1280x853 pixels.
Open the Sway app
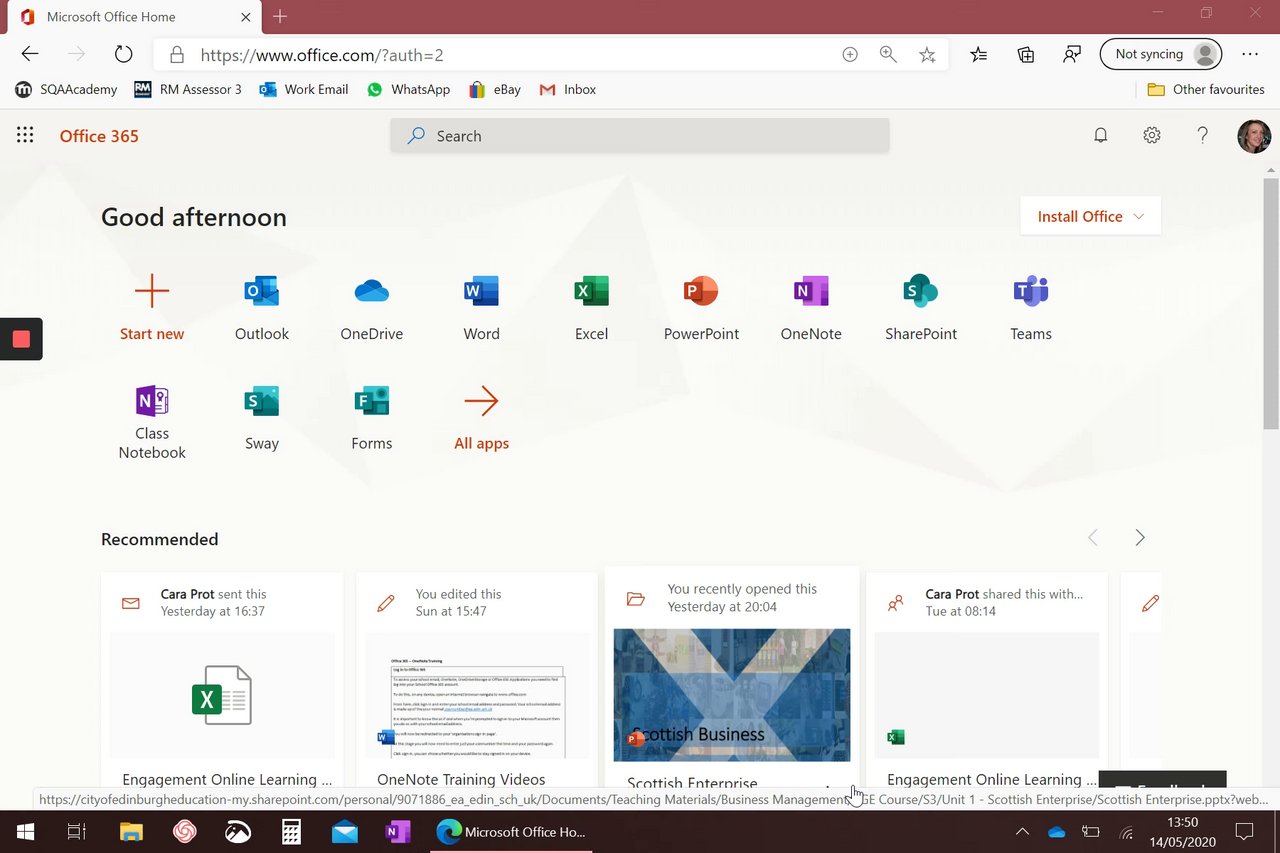click(262, 418)
